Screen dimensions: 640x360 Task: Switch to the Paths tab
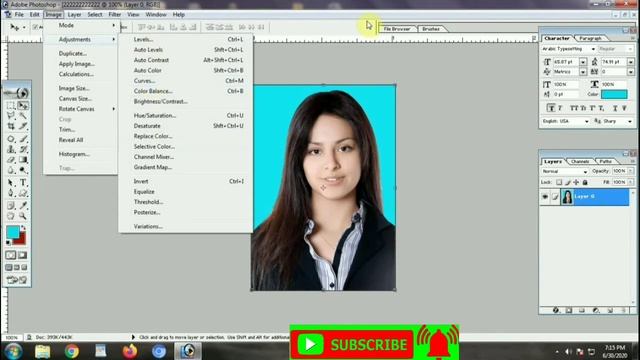[605, 162]
